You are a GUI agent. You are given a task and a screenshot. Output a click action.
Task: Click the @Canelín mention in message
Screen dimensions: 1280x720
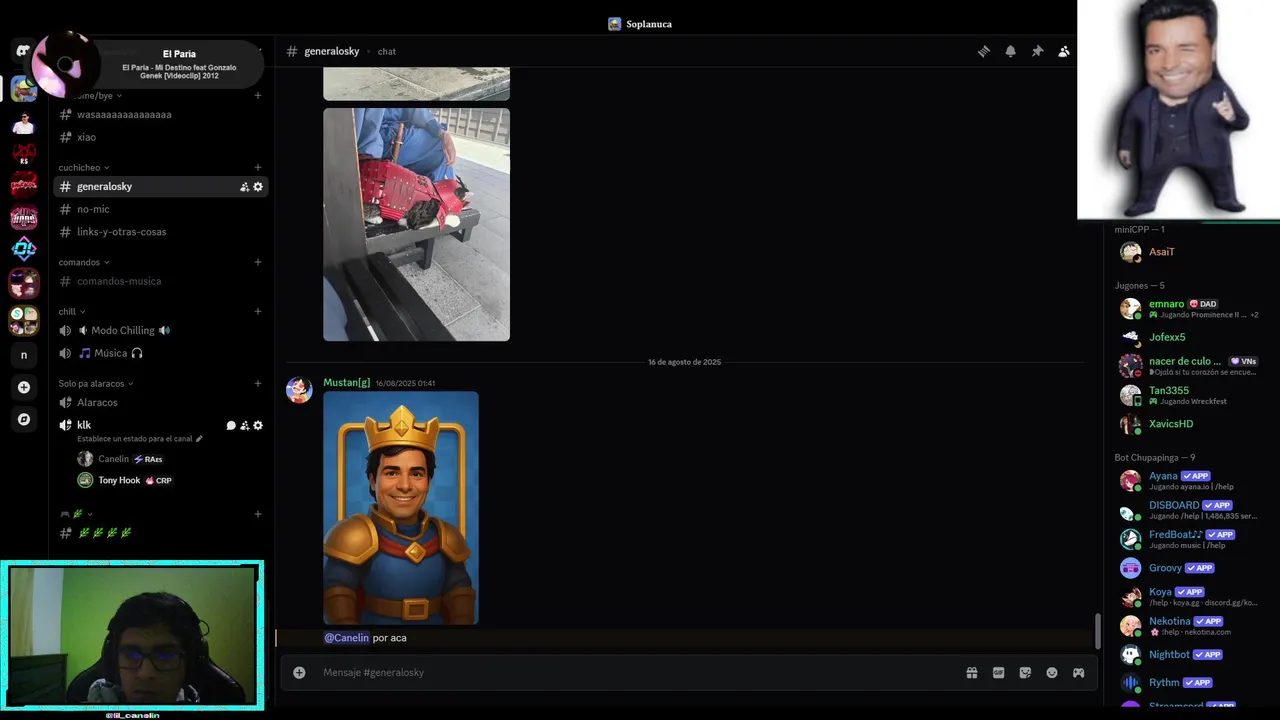click(346, 638)
